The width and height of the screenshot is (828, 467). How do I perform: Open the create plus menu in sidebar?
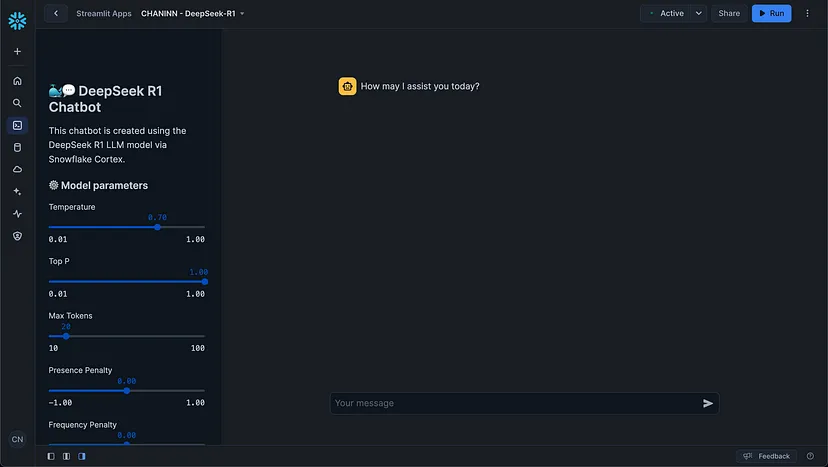[17, 51]
